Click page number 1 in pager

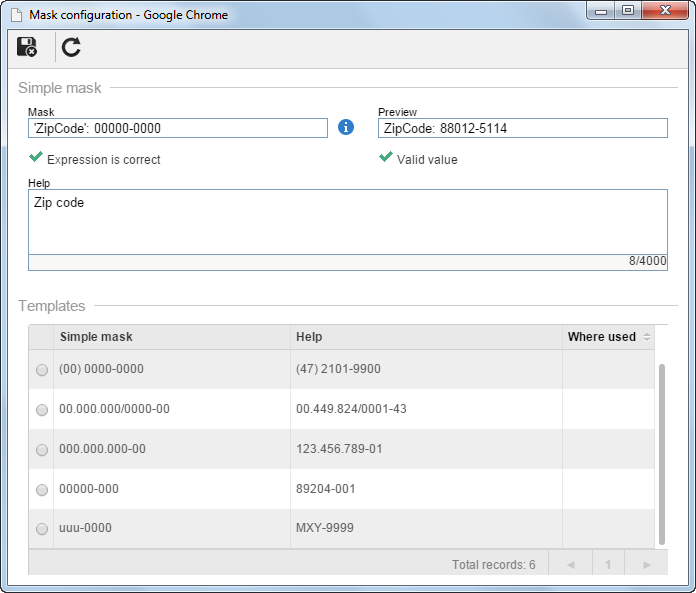[608, 565]
